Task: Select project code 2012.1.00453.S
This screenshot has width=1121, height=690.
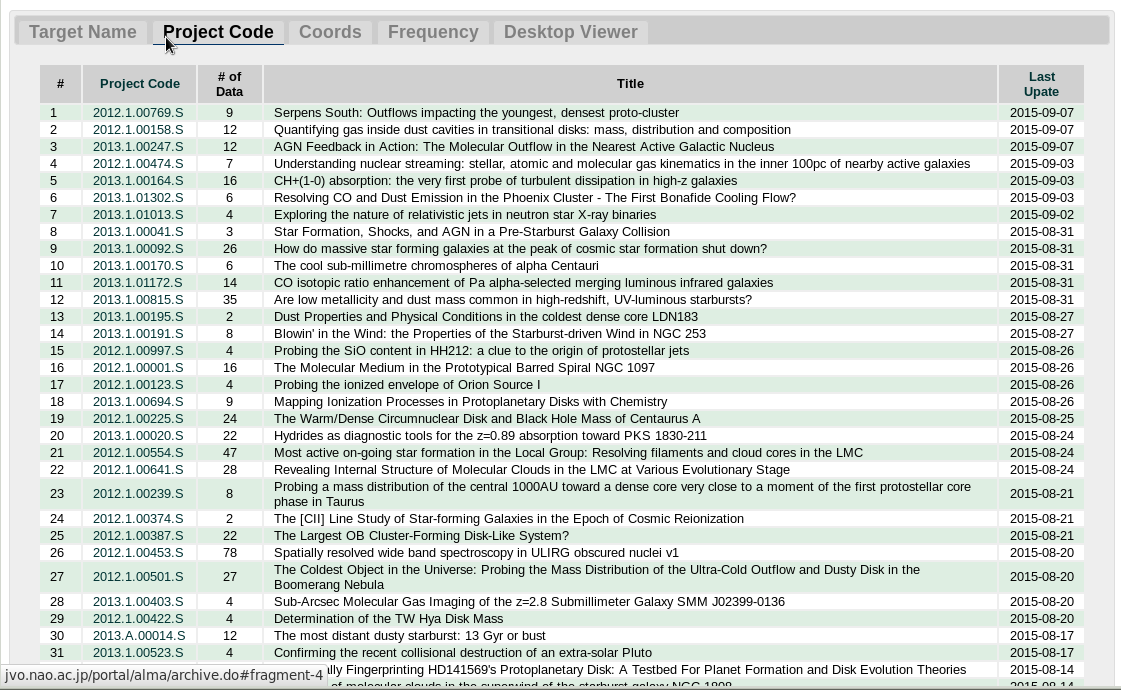Action: (x=138, y=553)
